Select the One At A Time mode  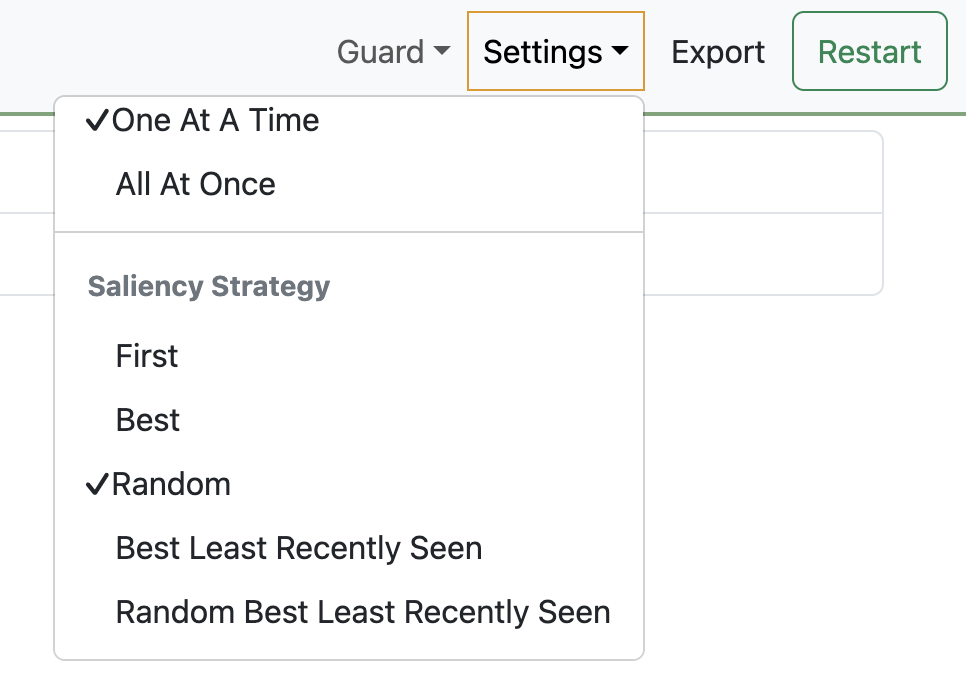(x=216, y=121)
